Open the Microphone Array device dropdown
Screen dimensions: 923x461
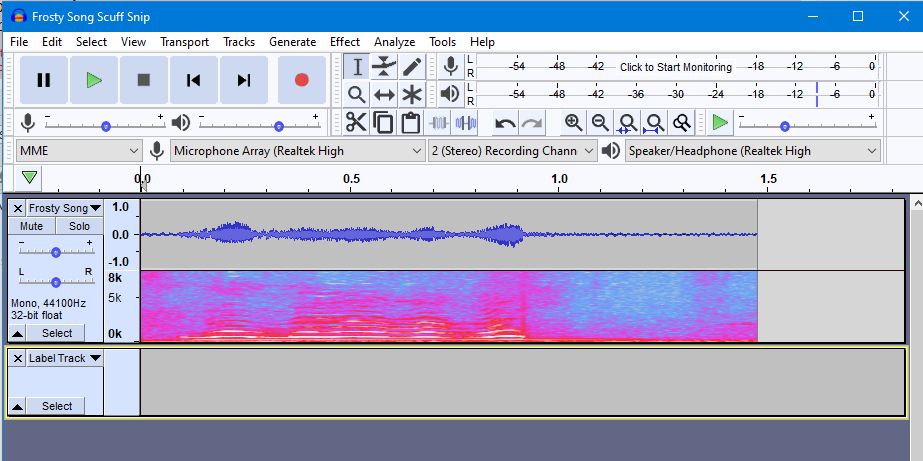298,151
